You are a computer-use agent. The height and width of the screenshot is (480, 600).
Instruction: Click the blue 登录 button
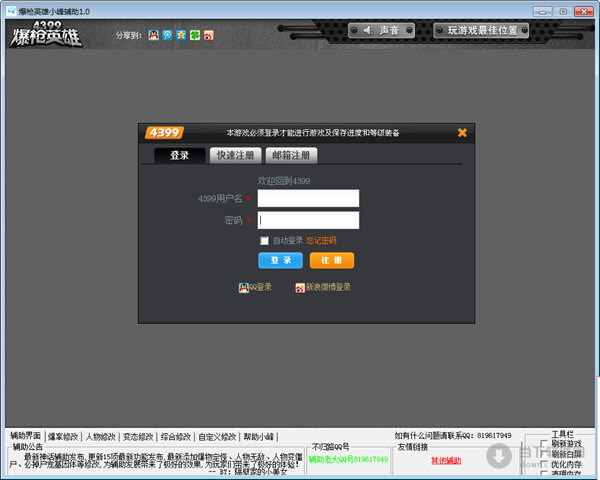click(x=280, y=260)
